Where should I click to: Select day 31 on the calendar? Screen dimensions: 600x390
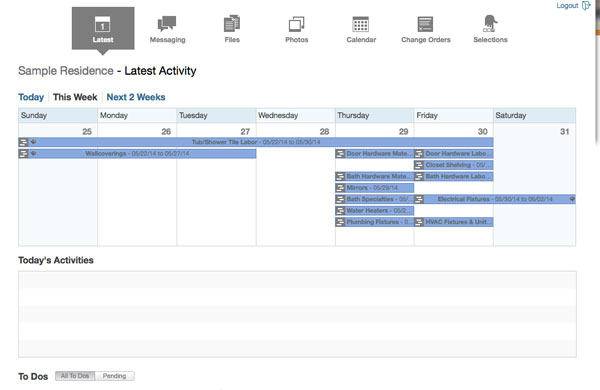564,132
